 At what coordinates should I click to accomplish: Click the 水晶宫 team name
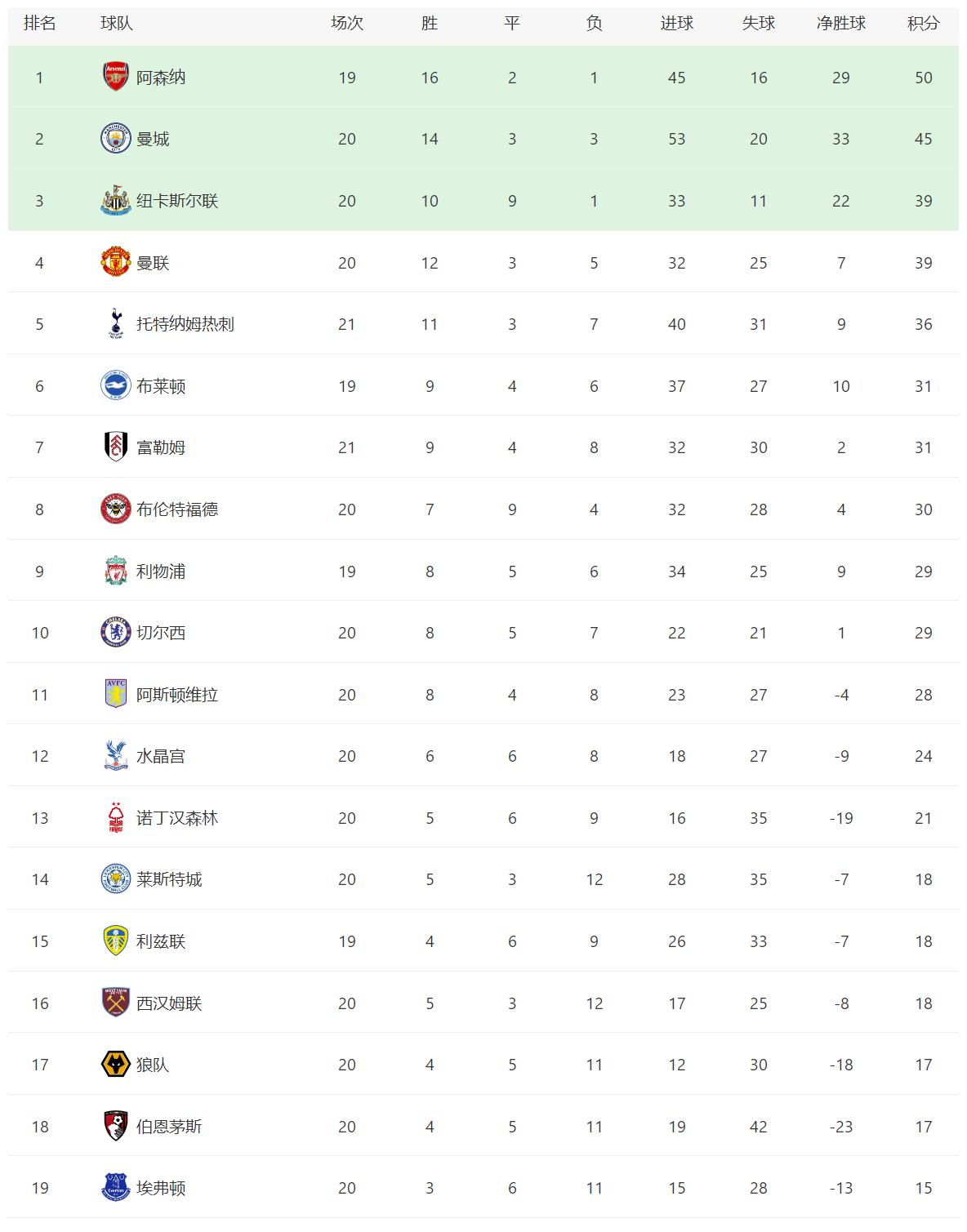click(161, 756)
